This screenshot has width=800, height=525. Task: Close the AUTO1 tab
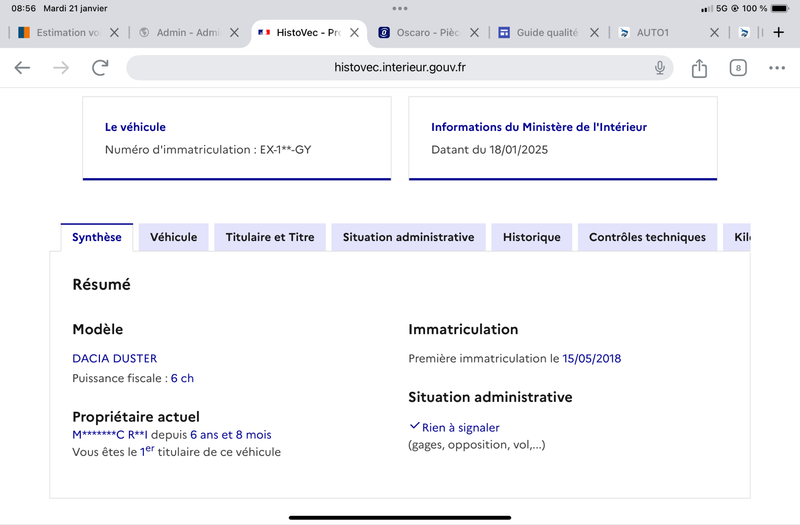[x=714, y=33]
